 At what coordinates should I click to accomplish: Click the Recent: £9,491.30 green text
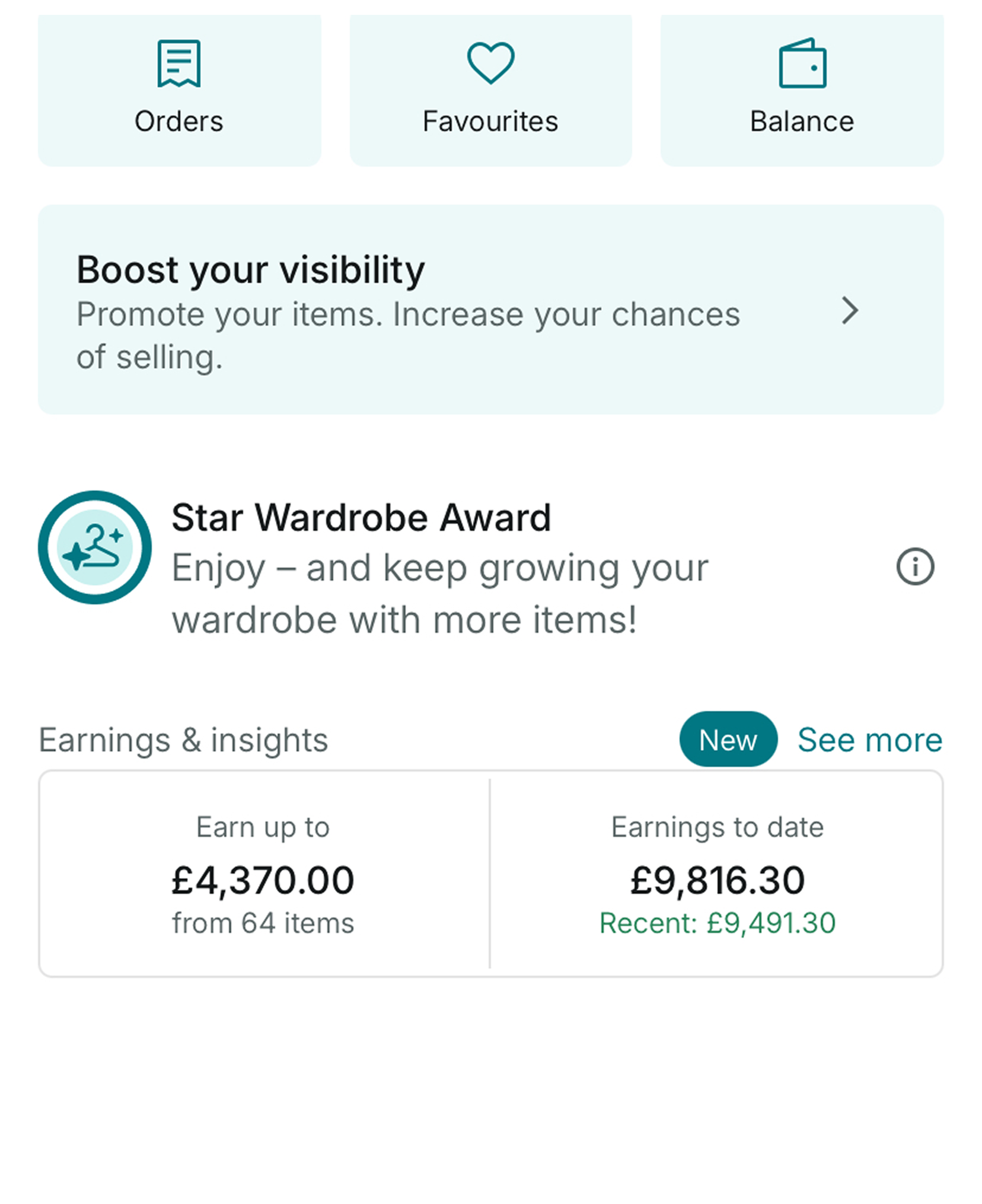click(x=718, y=923)
